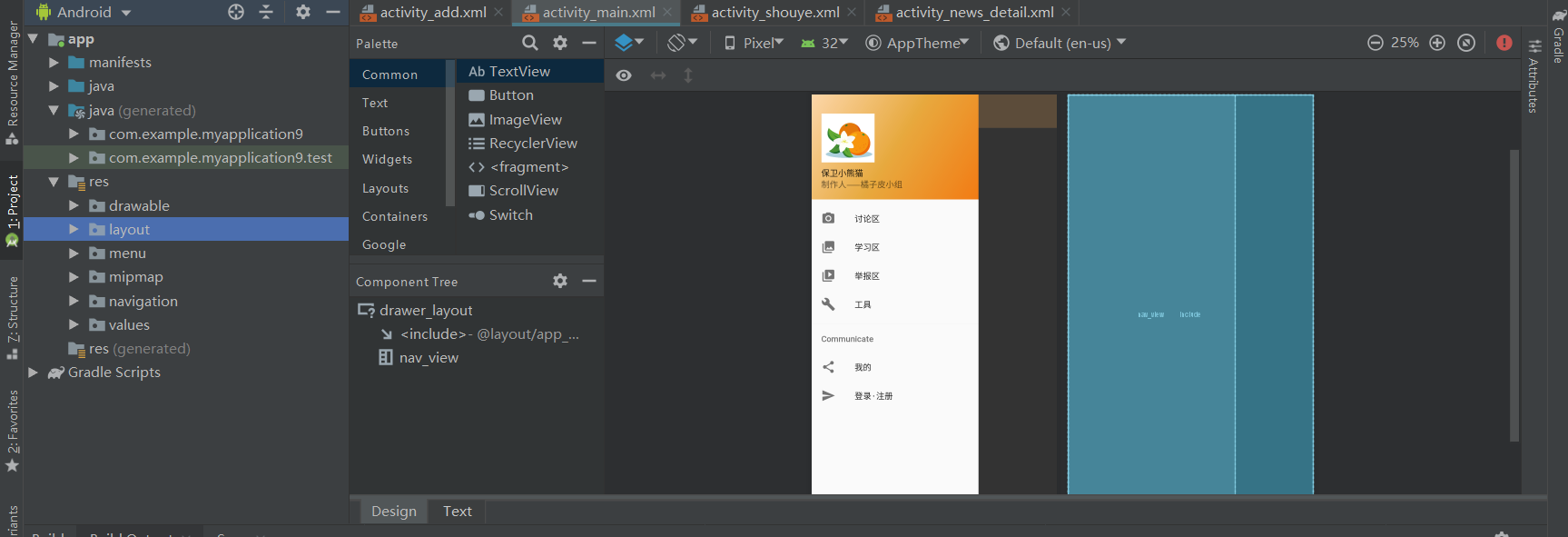Click the collapse all icon in Project panel
The image size is (1568, 537).
[266, 12]
